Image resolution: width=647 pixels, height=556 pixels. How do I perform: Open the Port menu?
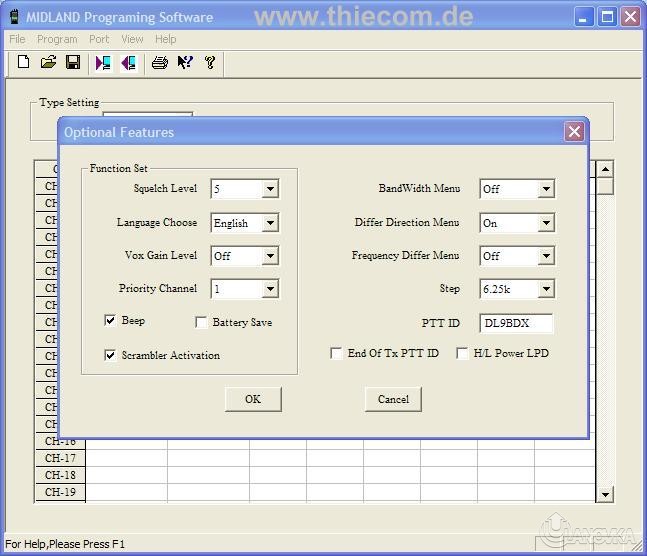[99, 39]
